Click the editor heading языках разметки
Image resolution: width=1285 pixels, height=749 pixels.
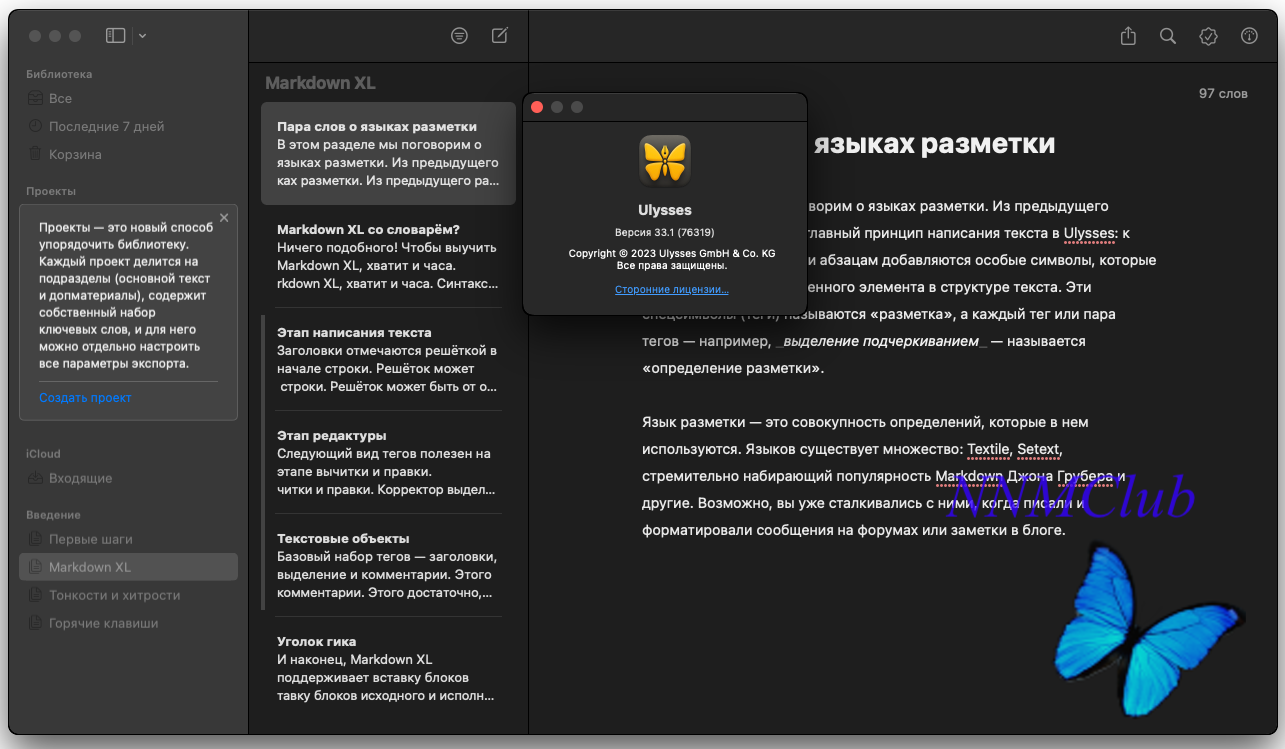[934, 144]
